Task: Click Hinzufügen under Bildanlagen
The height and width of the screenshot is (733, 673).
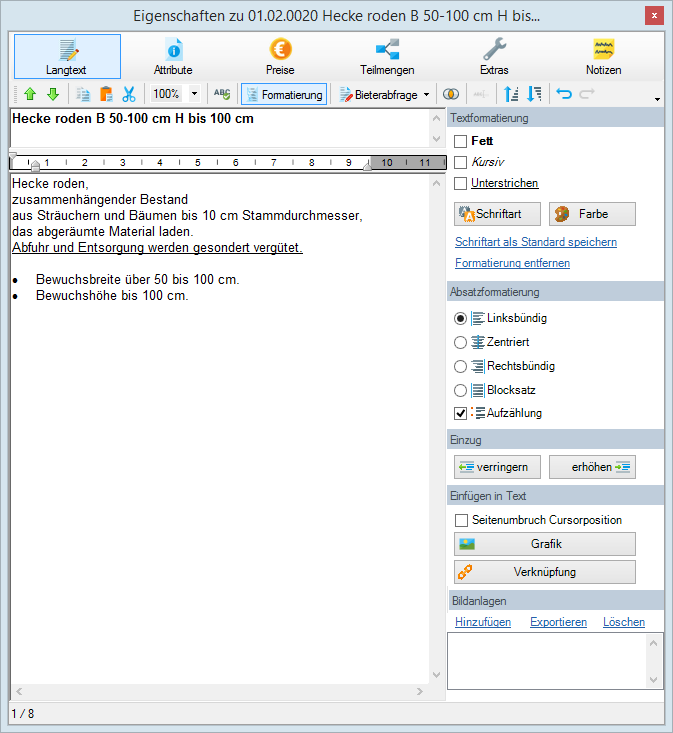Action: (483, 622)
